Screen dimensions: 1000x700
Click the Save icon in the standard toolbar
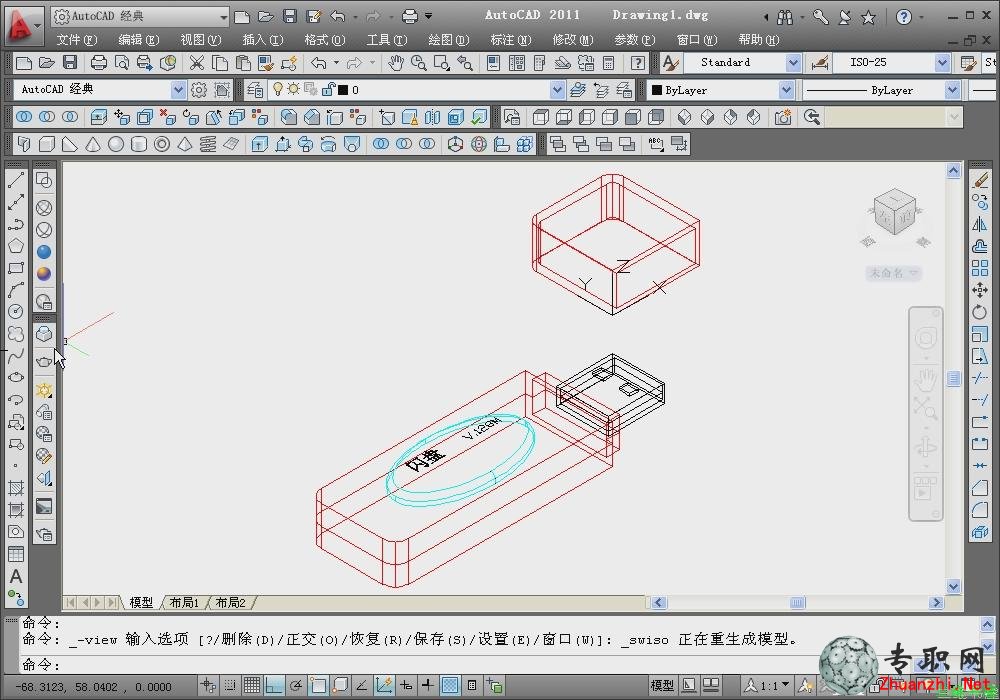[x=70, y=62]
